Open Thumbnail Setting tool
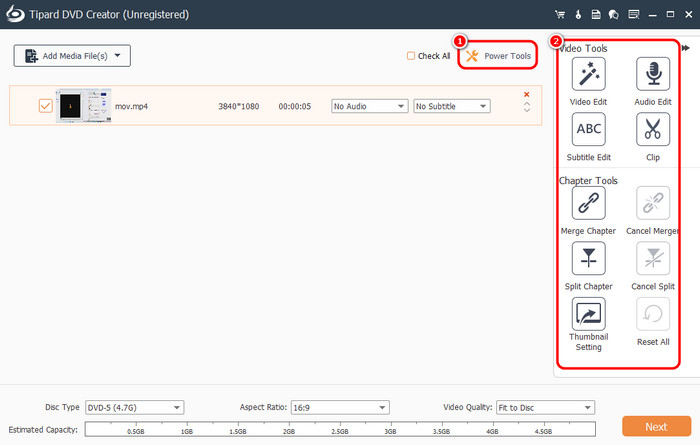This screenshot has width=700, height=445. 587,314
